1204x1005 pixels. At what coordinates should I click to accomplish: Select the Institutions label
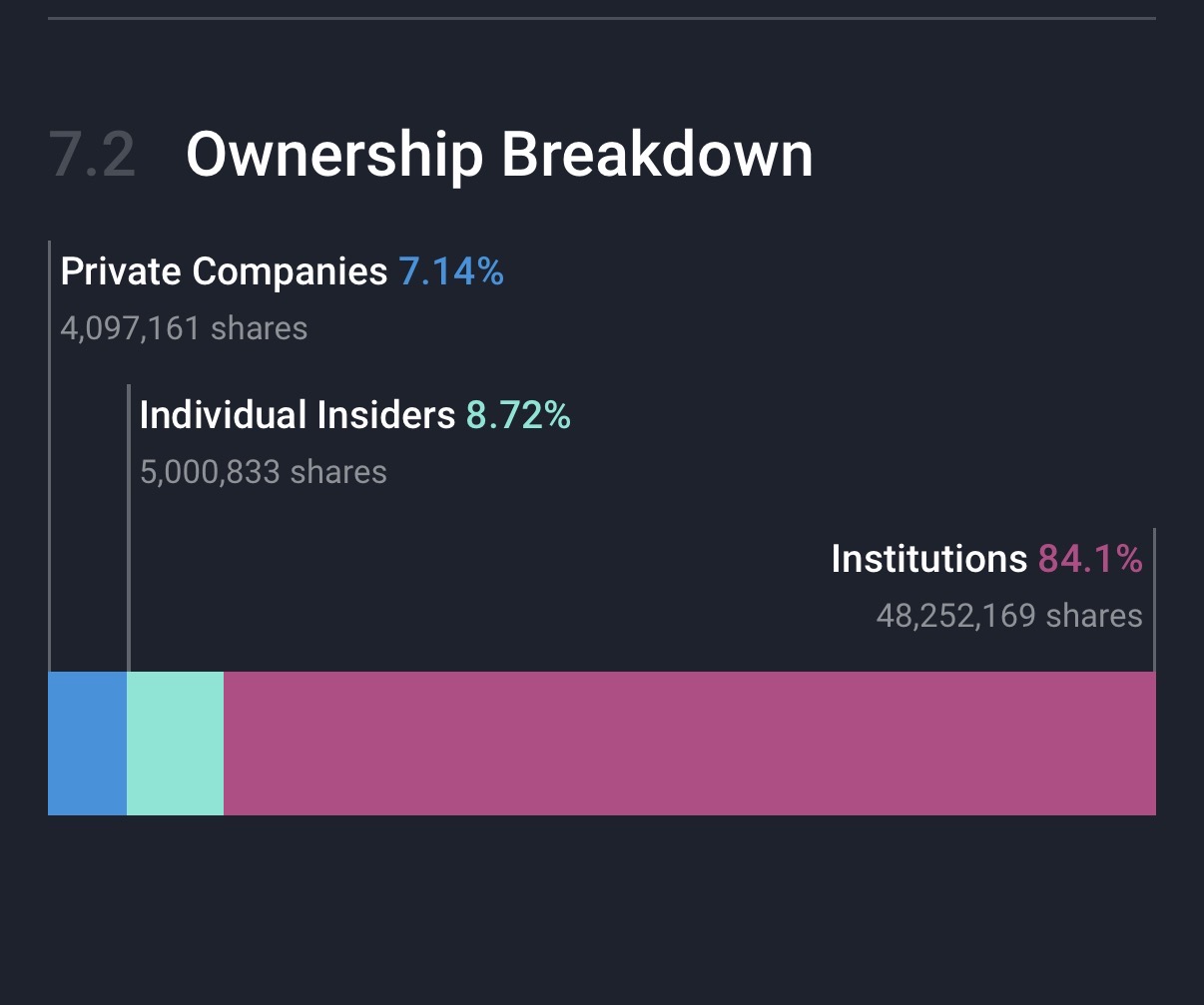(x=928, y=559)
